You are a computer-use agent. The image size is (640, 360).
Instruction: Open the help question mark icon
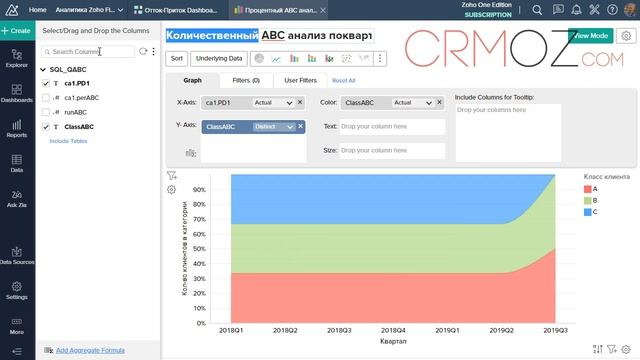point(612,10)
